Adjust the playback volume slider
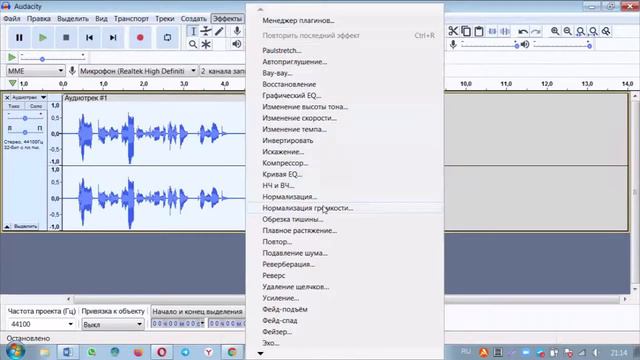This screenshot has width=640, height=360. 562,45
